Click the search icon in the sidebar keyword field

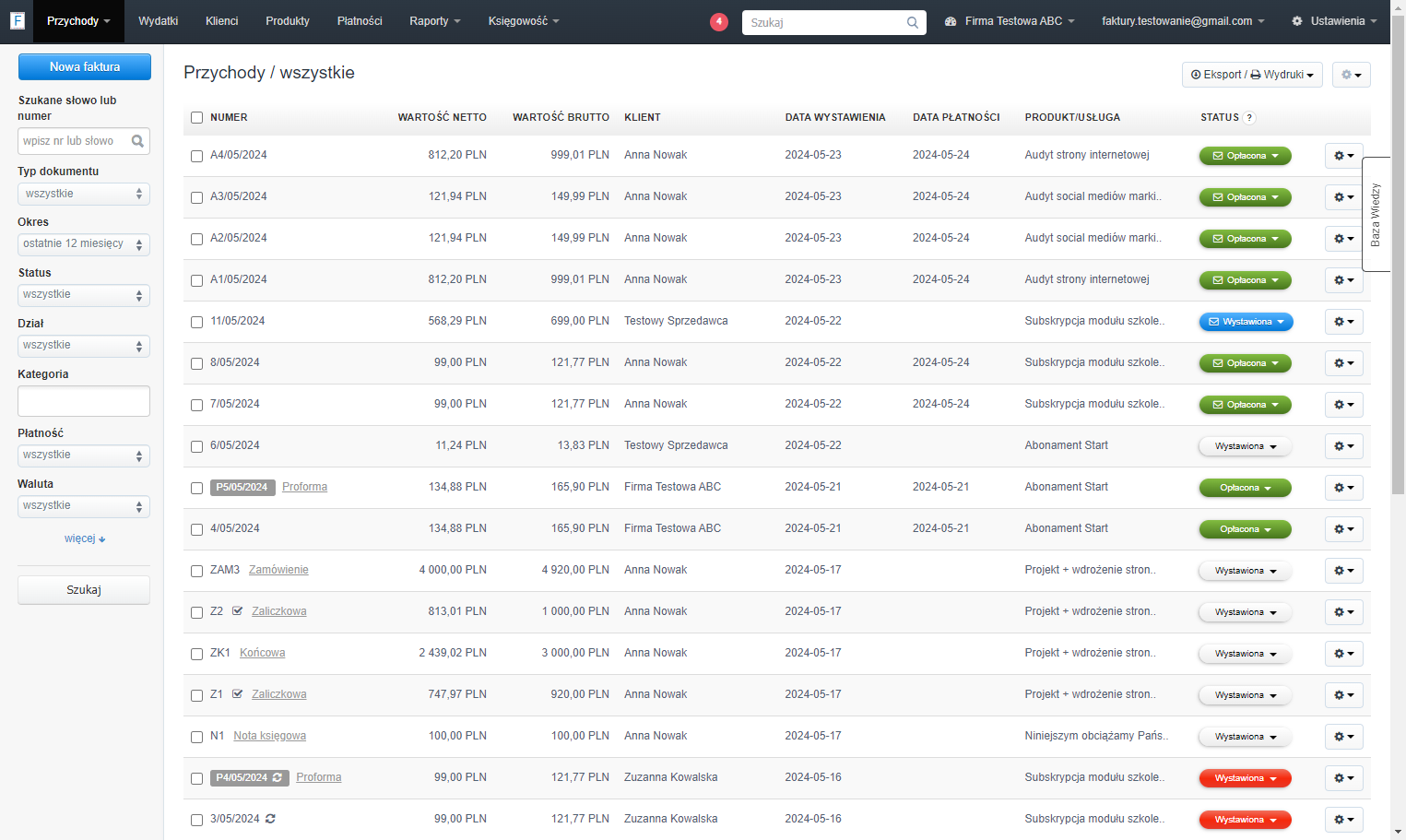137,141
